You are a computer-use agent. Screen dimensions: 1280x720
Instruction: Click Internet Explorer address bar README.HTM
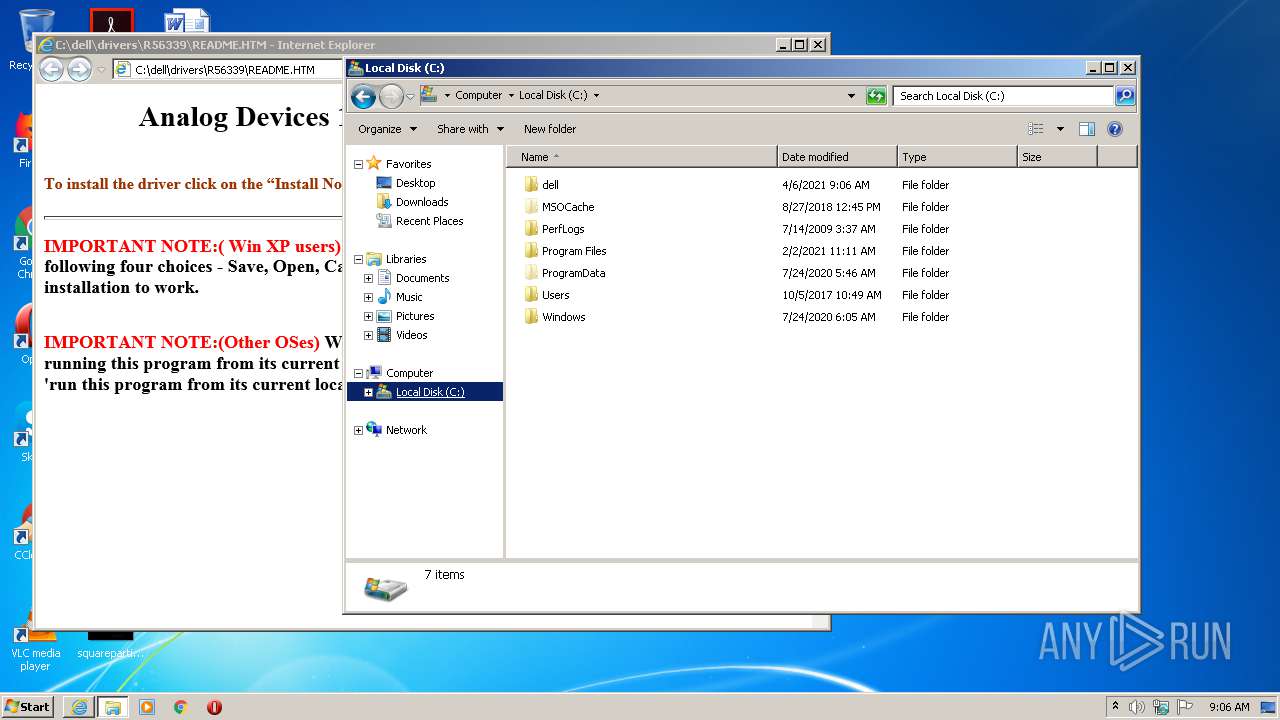coord(228,70)
